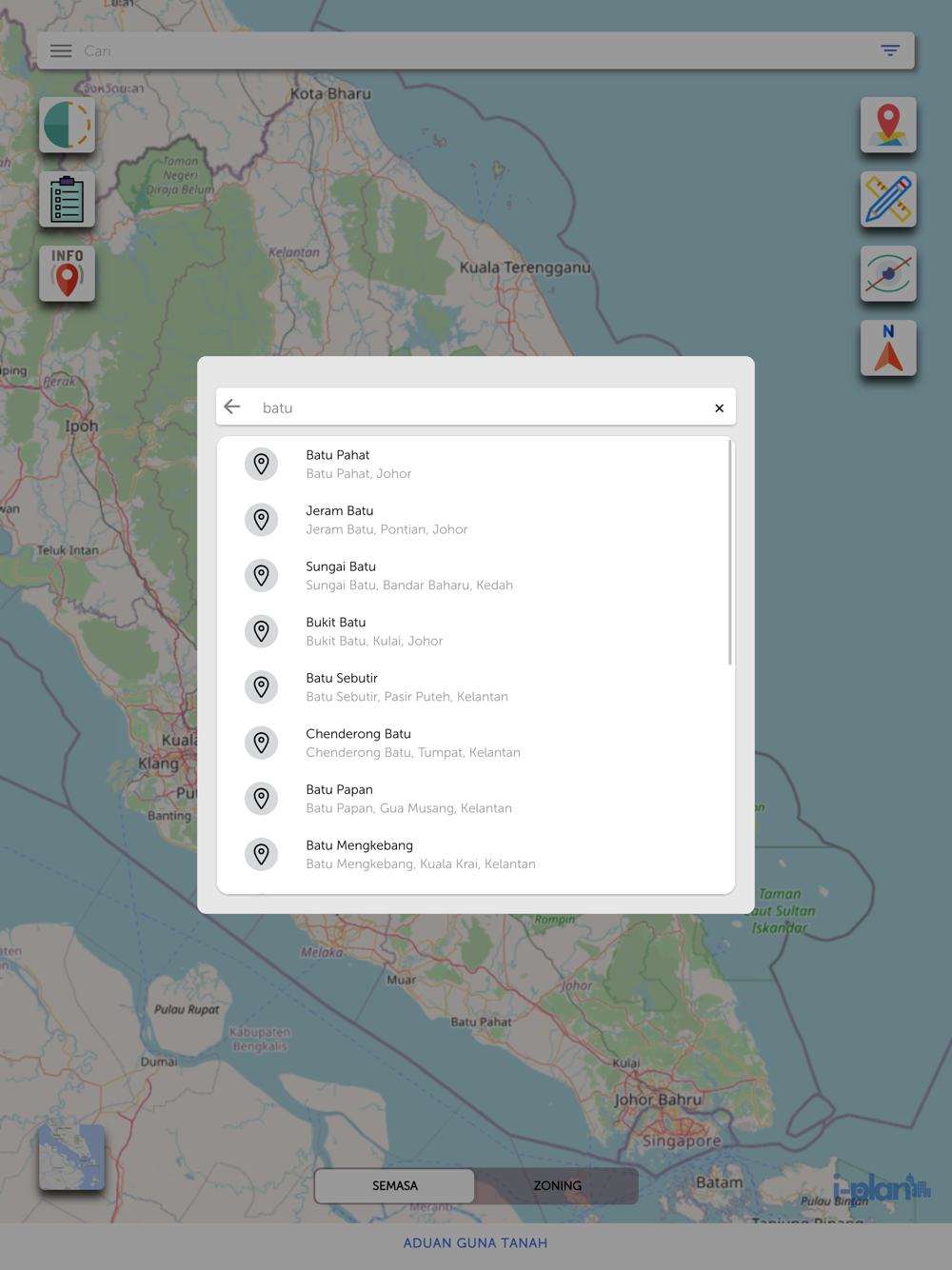Open the half-circle opacity tool
Screen dimensions: 952x1270
67,125
